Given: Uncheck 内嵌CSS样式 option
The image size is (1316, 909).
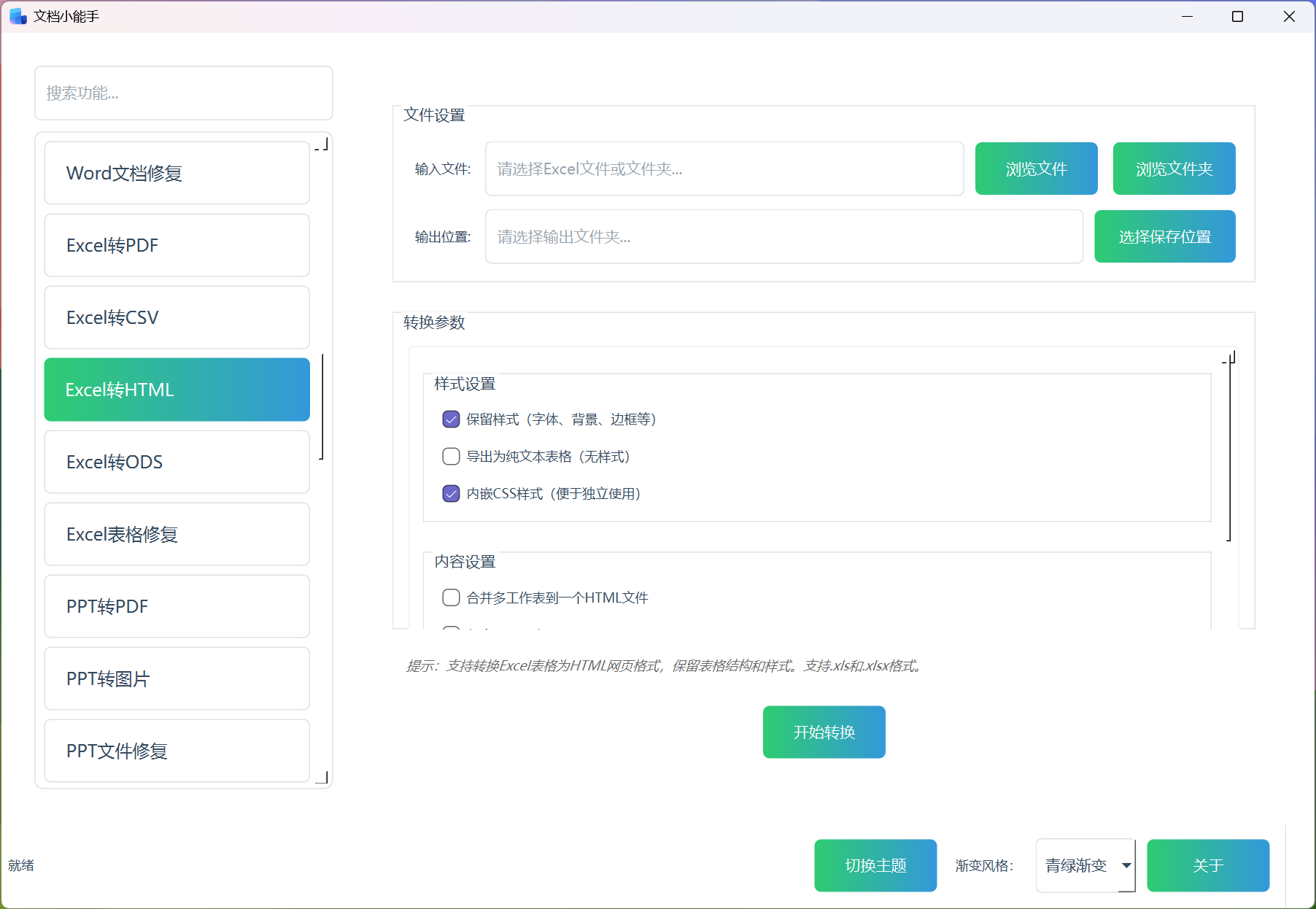Looking at the screenshot, I should [x=451, y=494].
